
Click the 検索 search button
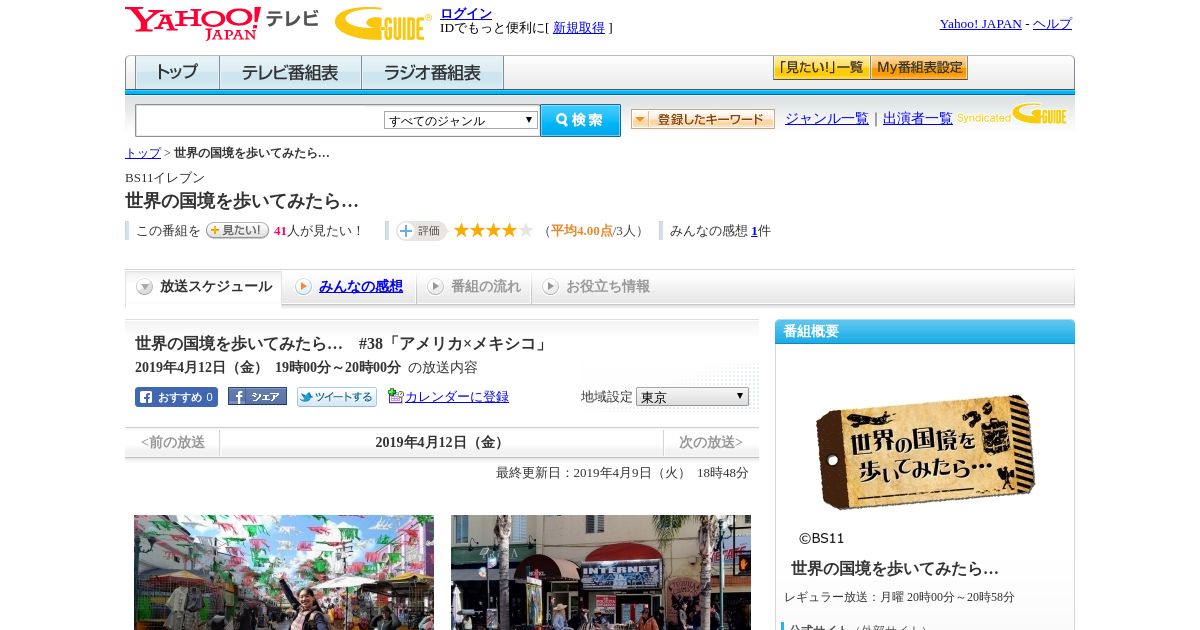coord(580,120)
